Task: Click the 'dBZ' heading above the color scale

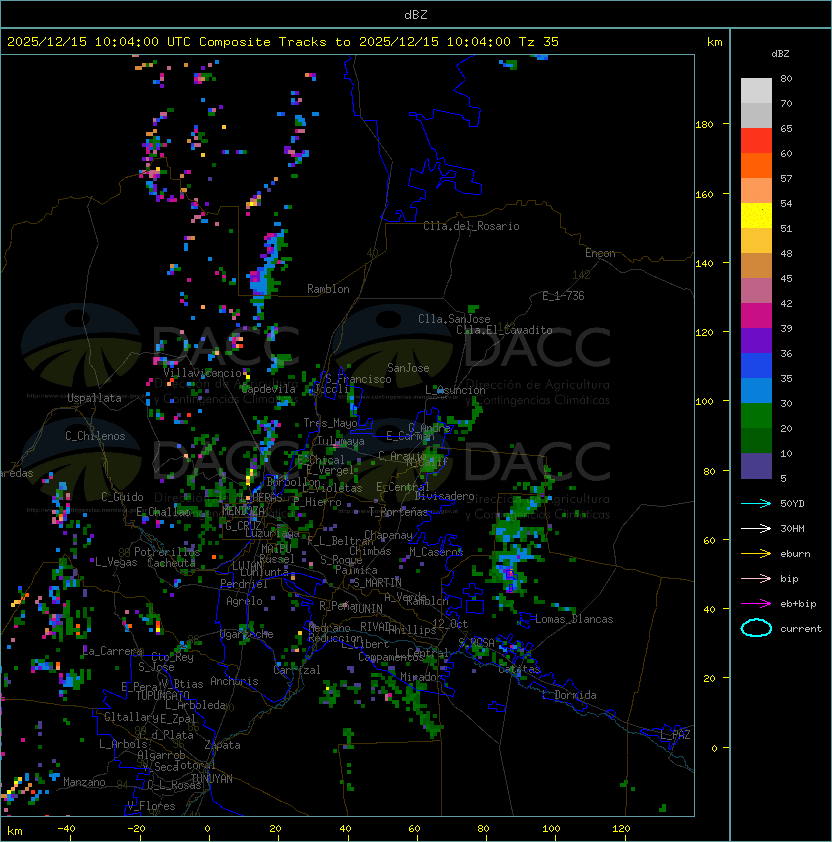Action: (x=780, y=54)
